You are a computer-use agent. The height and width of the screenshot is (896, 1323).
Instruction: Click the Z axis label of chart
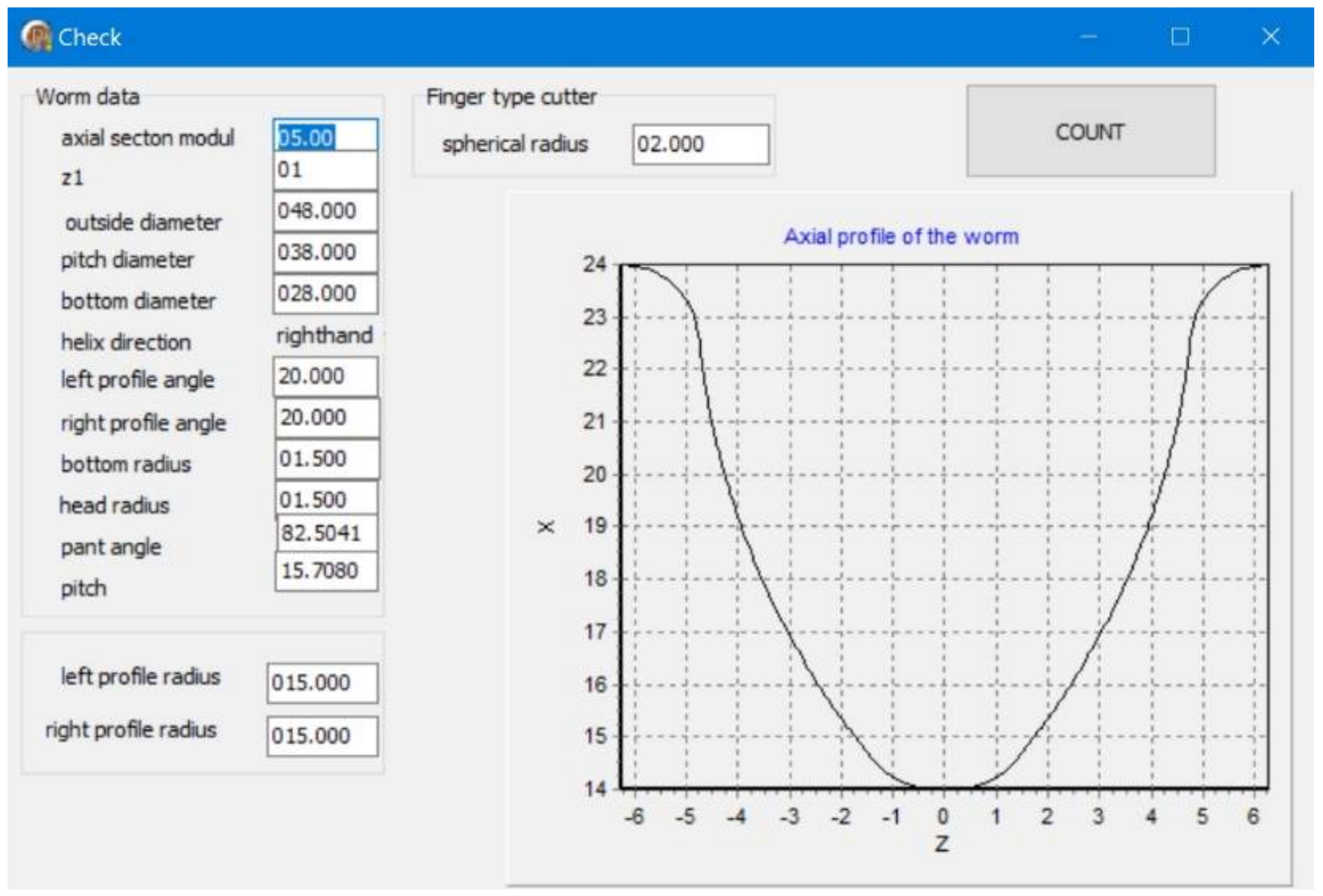coord(942,844)
